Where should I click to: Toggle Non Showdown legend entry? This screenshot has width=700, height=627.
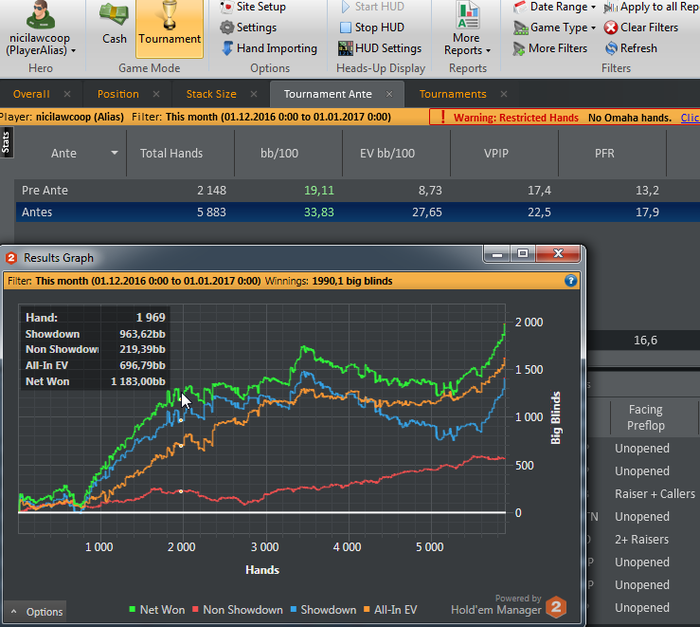point(238,610)
